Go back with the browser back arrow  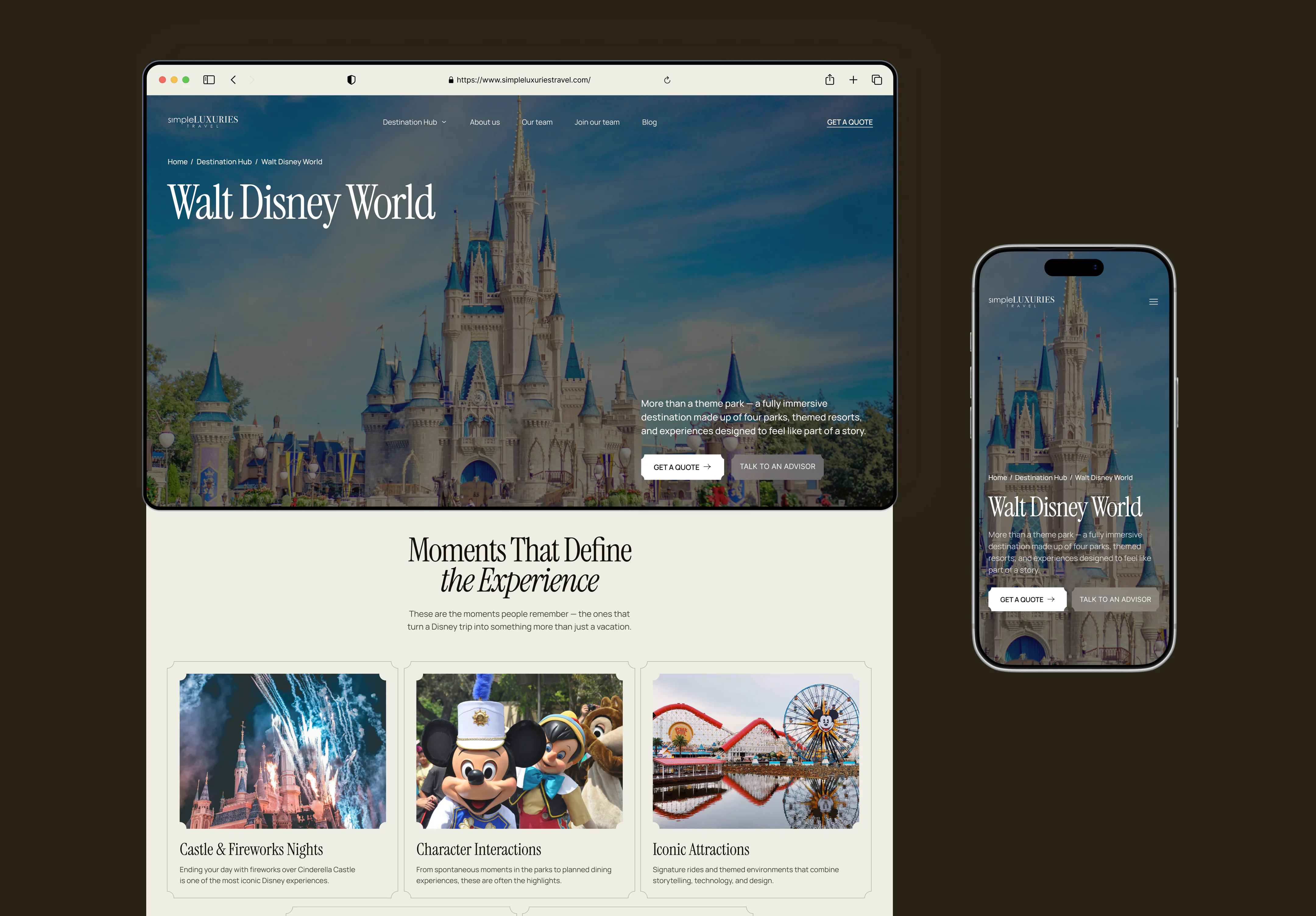[x=233, y=80]
